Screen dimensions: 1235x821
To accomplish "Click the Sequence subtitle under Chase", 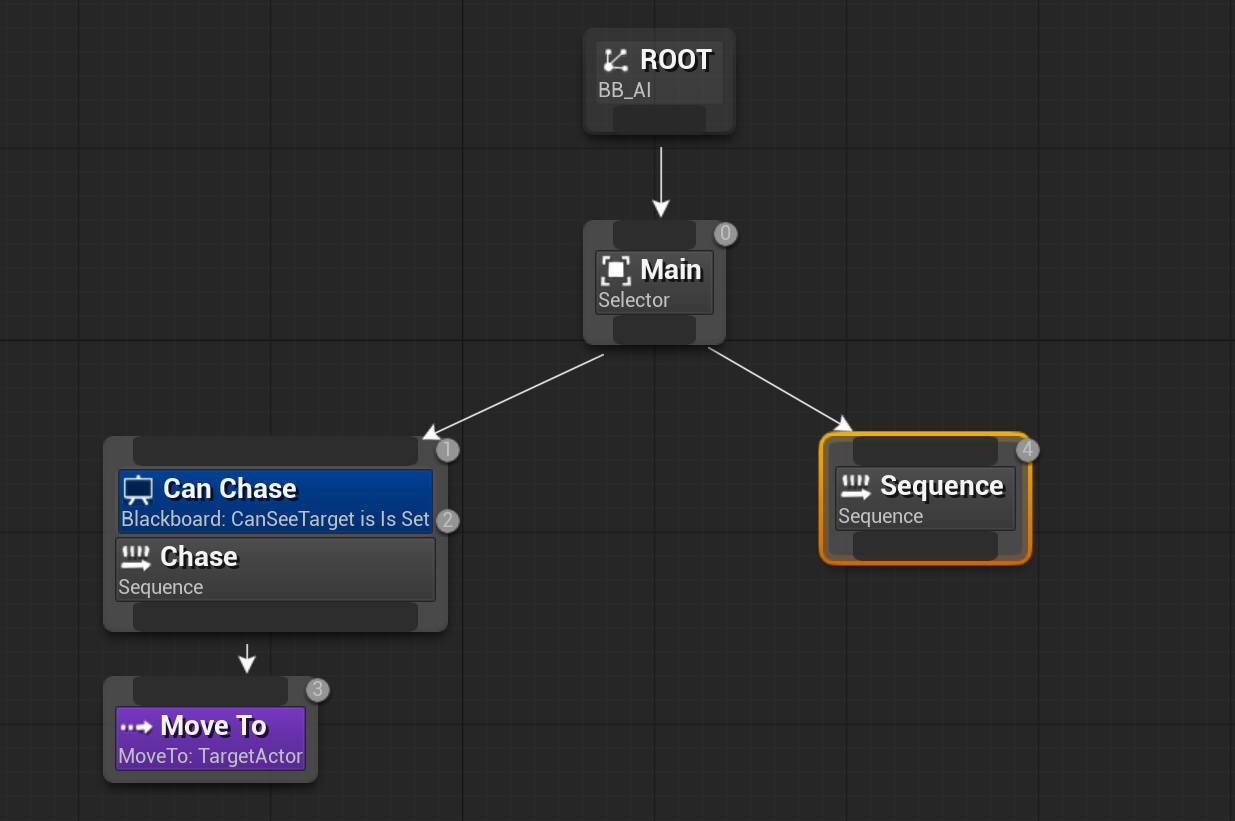I will pos(161,587).
